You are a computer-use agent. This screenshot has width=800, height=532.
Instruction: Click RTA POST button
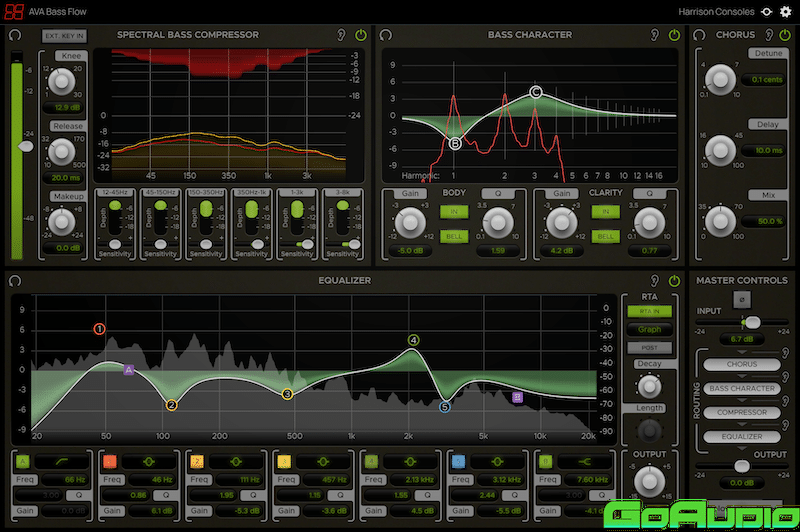pyautogui.click(x=649, y=348)
